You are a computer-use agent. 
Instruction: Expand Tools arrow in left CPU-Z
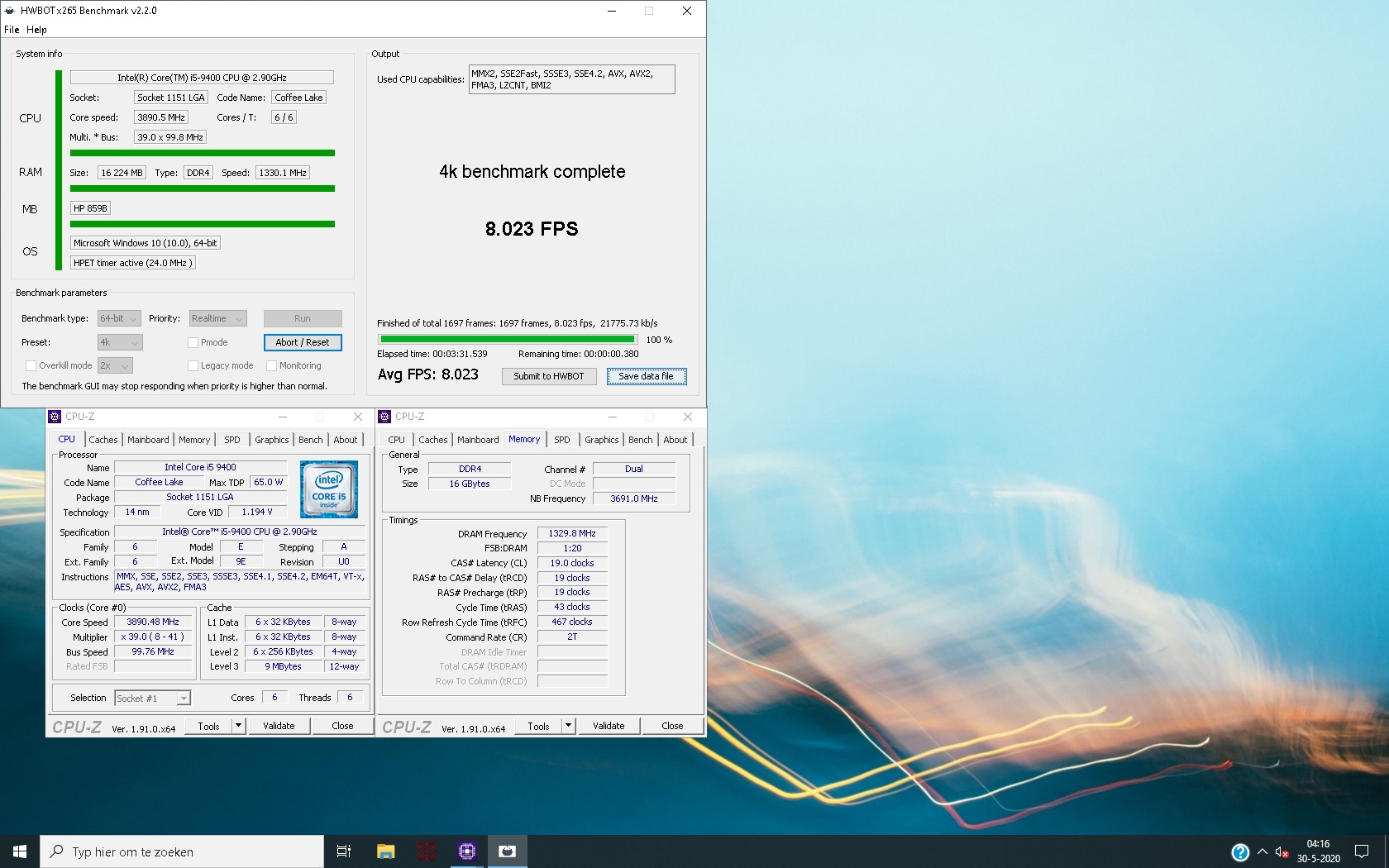point(238,726)
